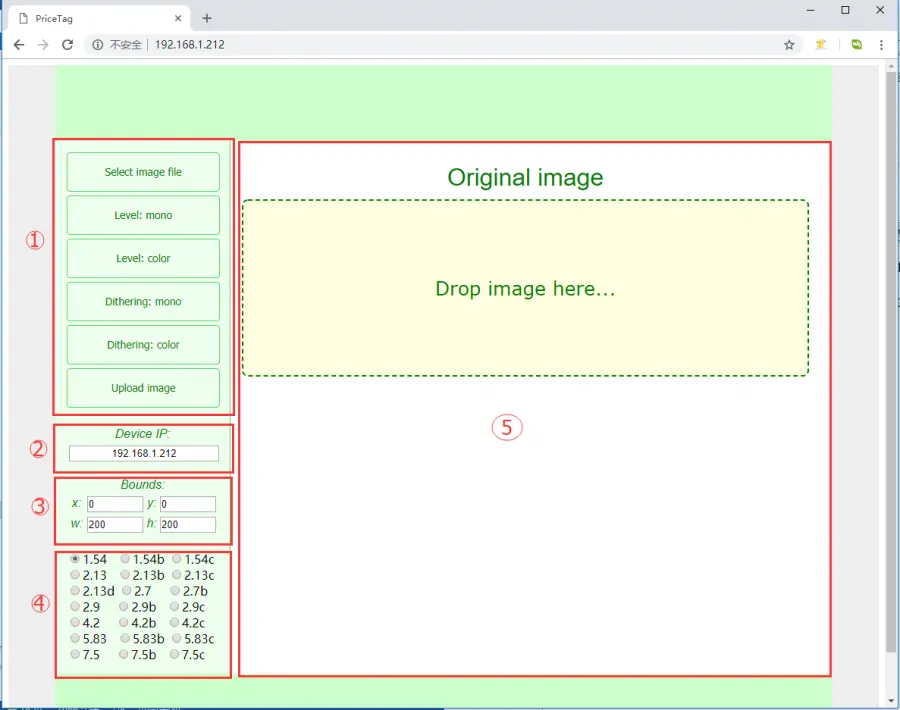Reload the page with the refresh icon

(x=68, y=45)
